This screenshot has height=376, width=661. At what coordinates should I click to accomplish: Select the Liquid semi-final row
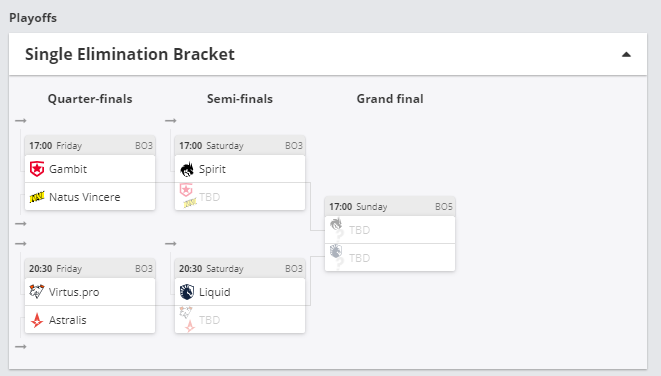click(240, 292)
